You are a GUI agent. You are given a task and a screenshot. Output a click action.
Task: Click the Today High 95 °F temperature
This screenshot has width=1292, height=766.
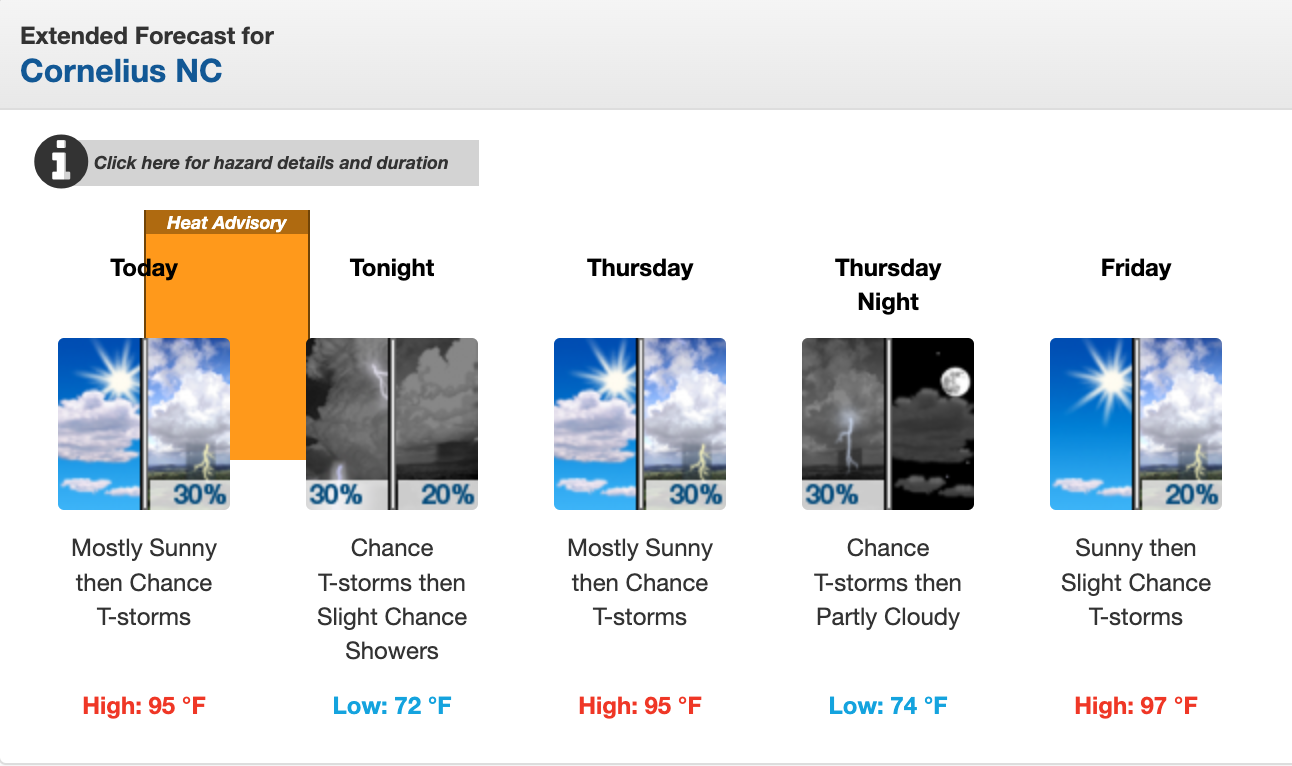coord(144,706)
